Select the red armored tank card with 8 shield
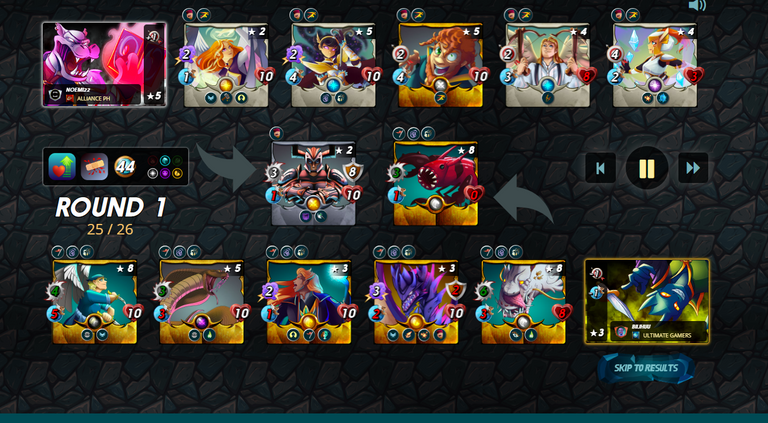Image resolution: width=768 pixels, height=423 pixels. click(314, 184)
